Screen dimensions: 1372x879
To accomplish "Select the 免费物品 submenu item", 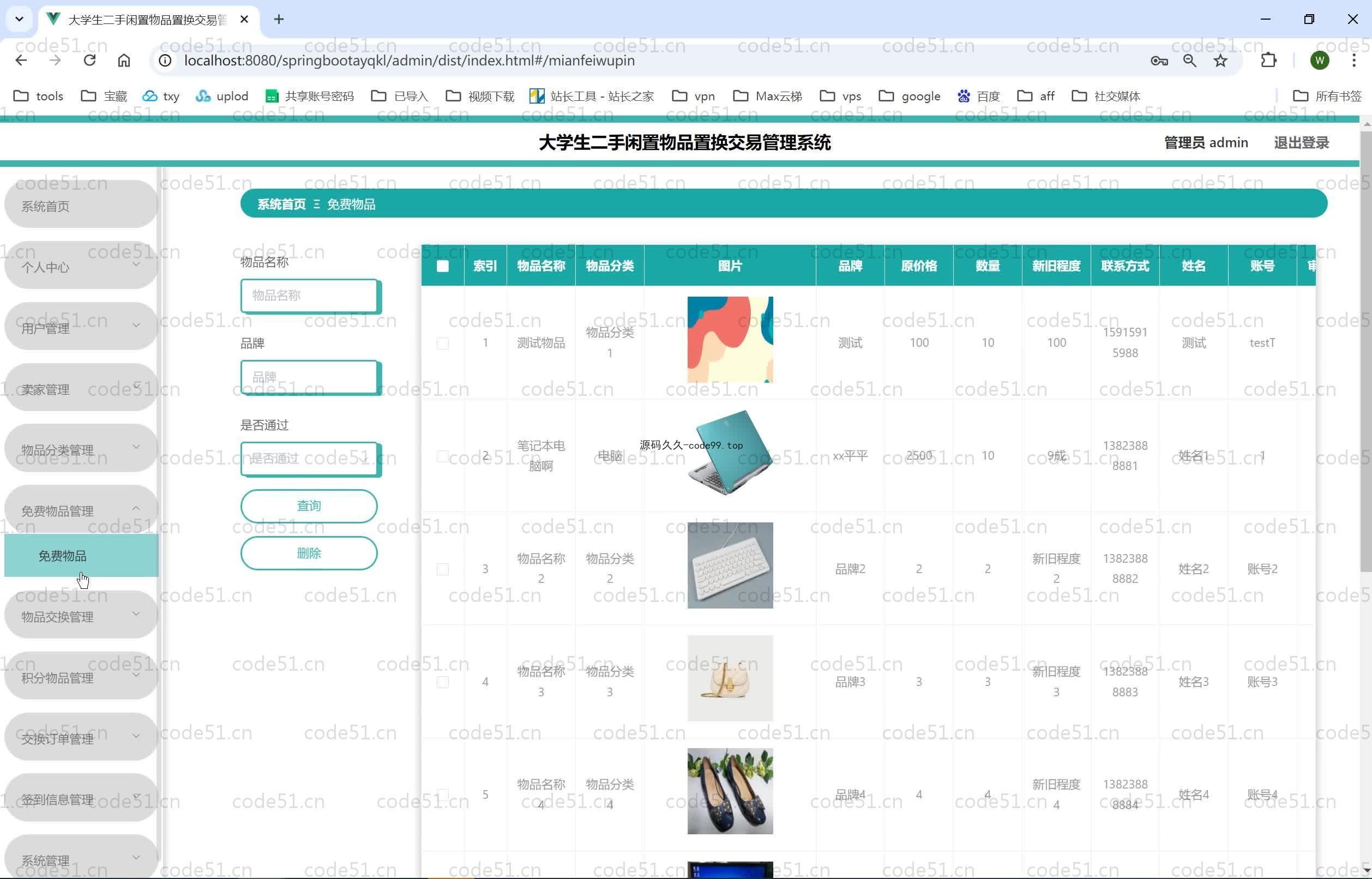I will 81,555.
